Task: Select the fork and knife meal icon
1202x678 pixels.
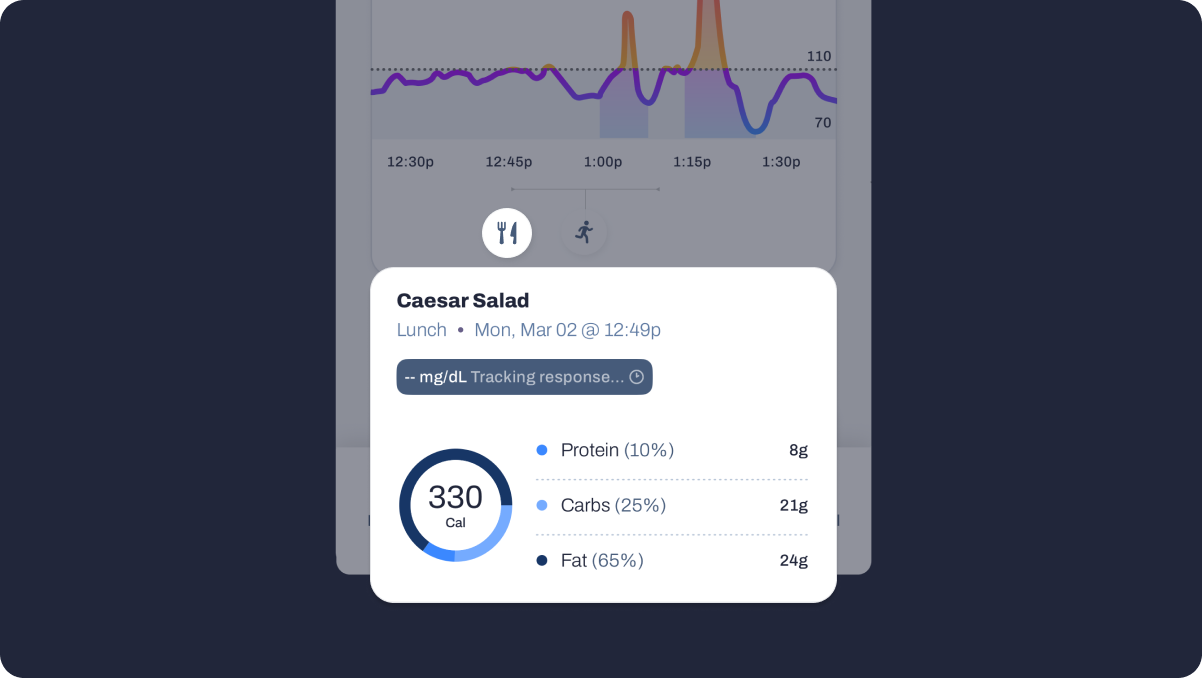Action: [x=507, y=233]
